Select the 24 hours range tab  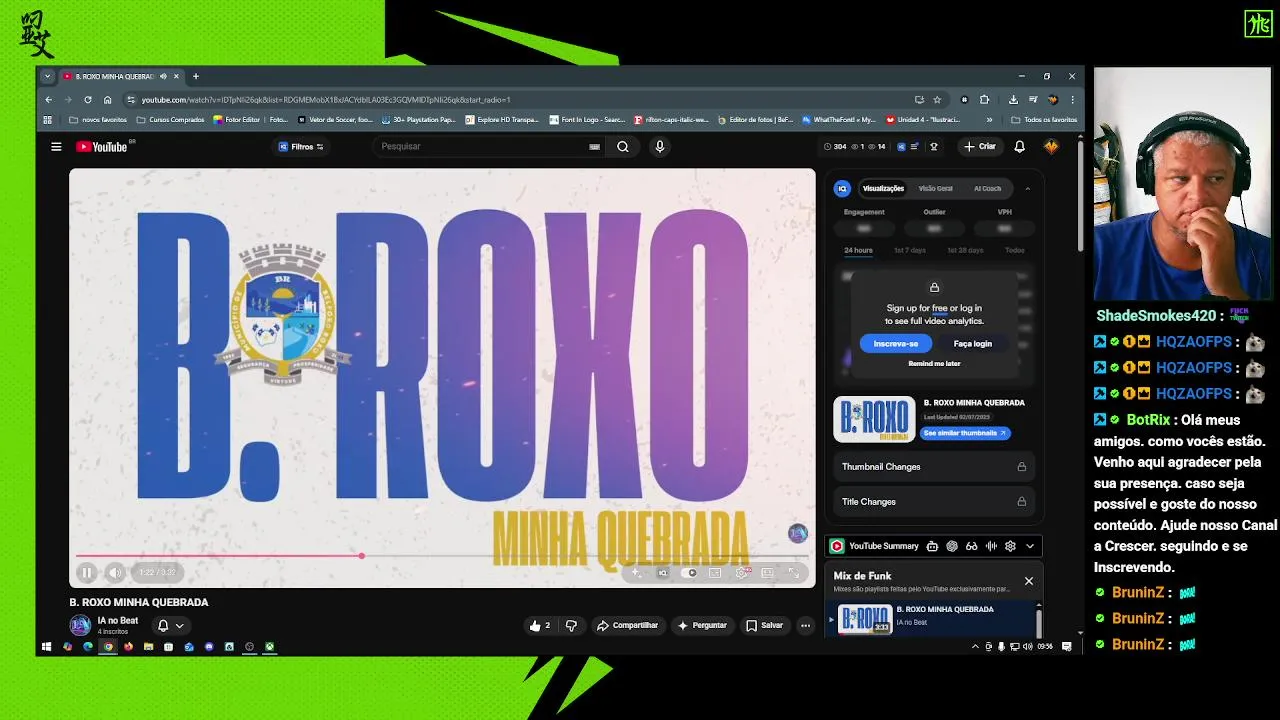click(x=858, y=250)
